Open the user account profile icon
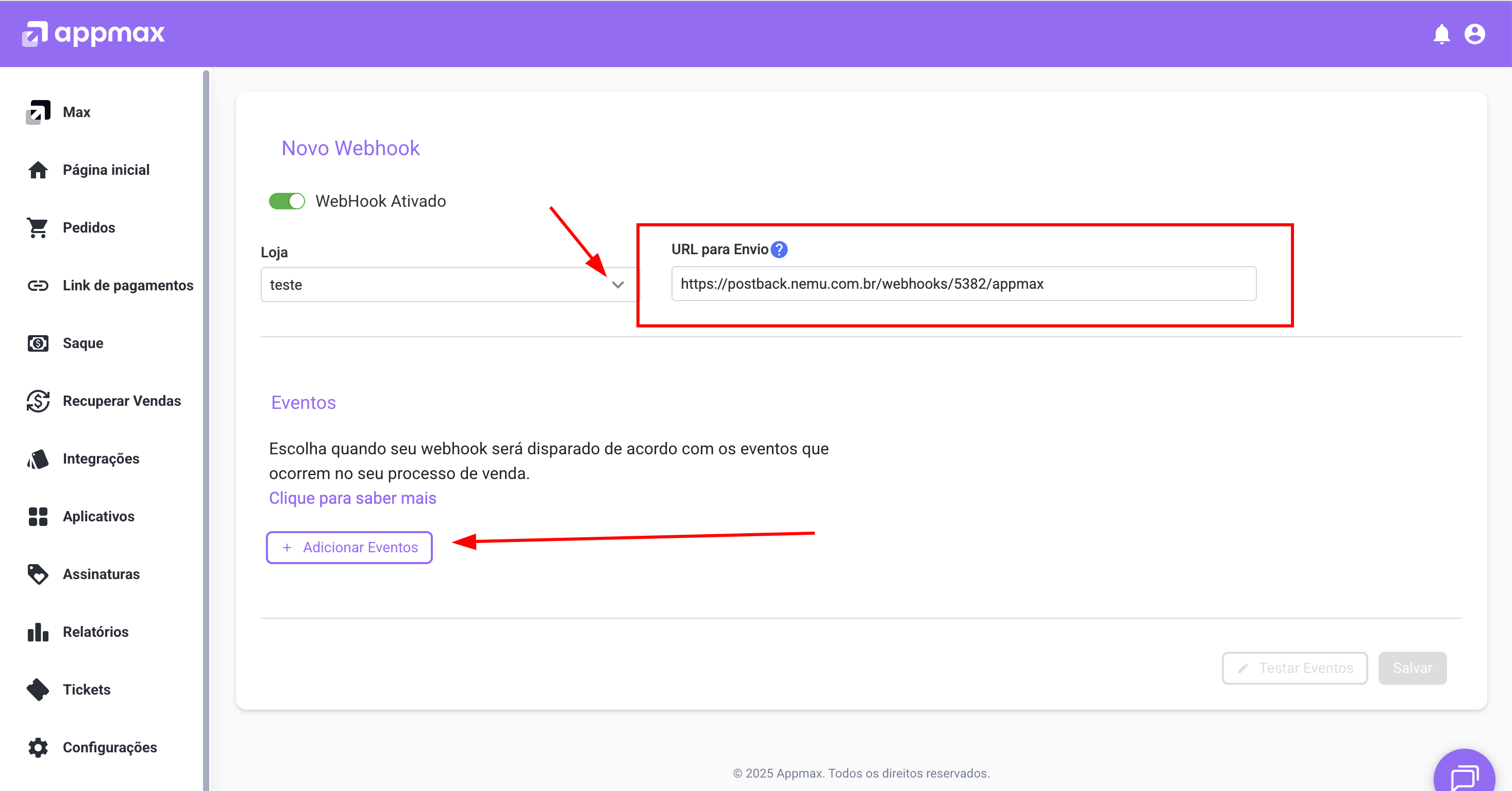The width and height of the screenshot is (1512, 791). (1474, 34)
